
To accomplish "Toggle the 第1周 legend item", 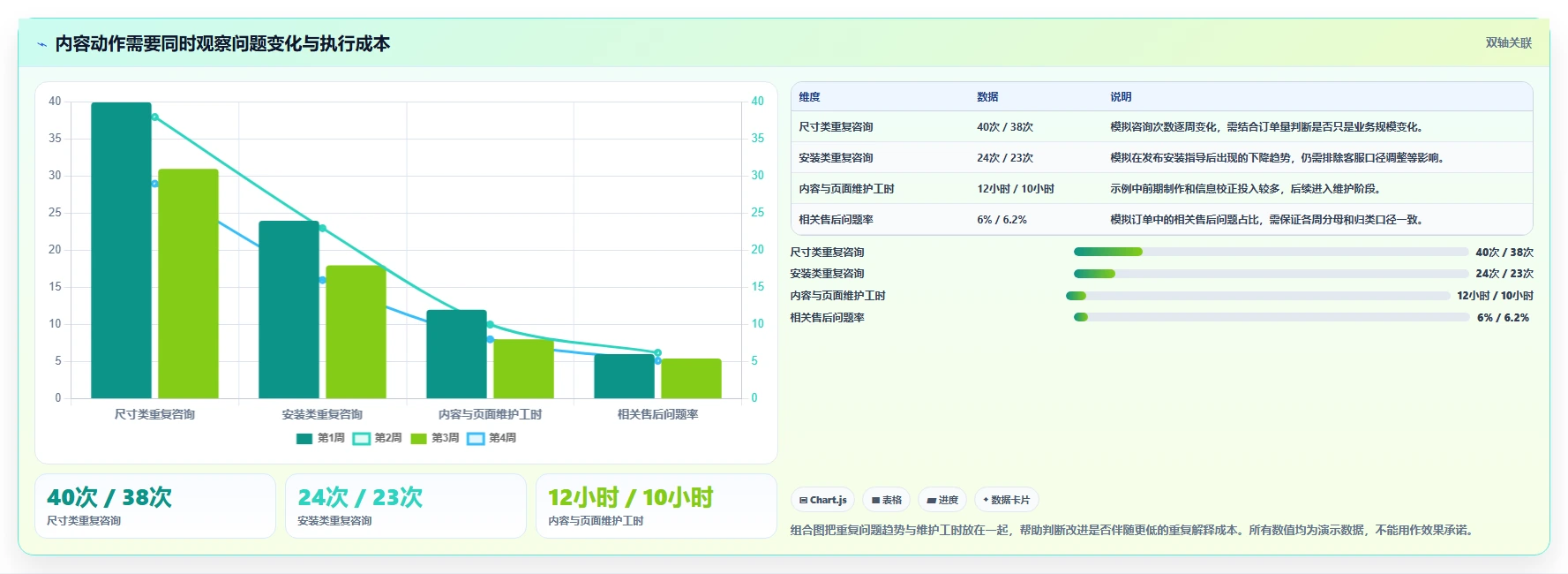I will coord(320,438).
